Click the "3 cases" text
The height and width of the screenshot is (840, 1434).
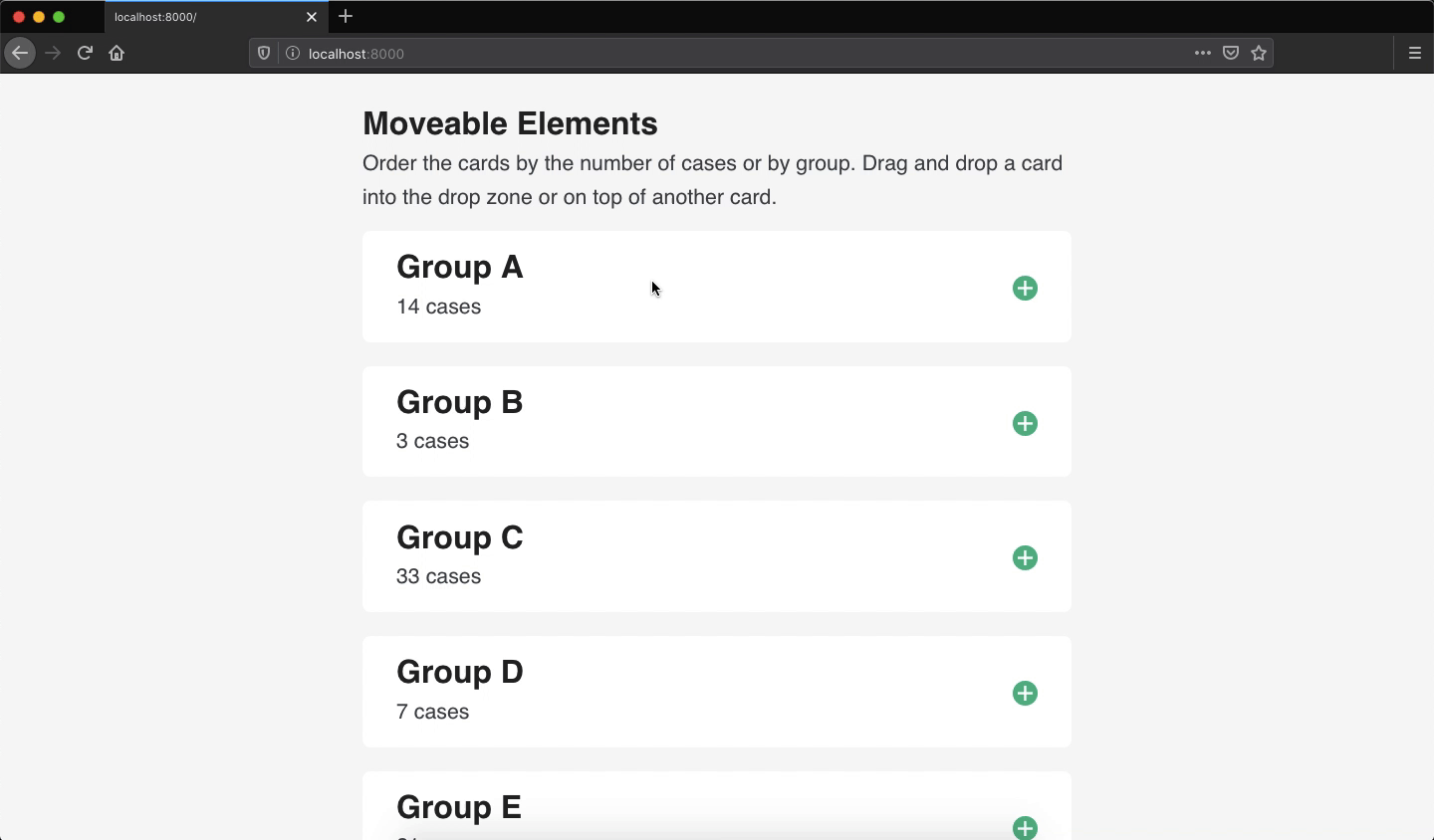(433, 441)
